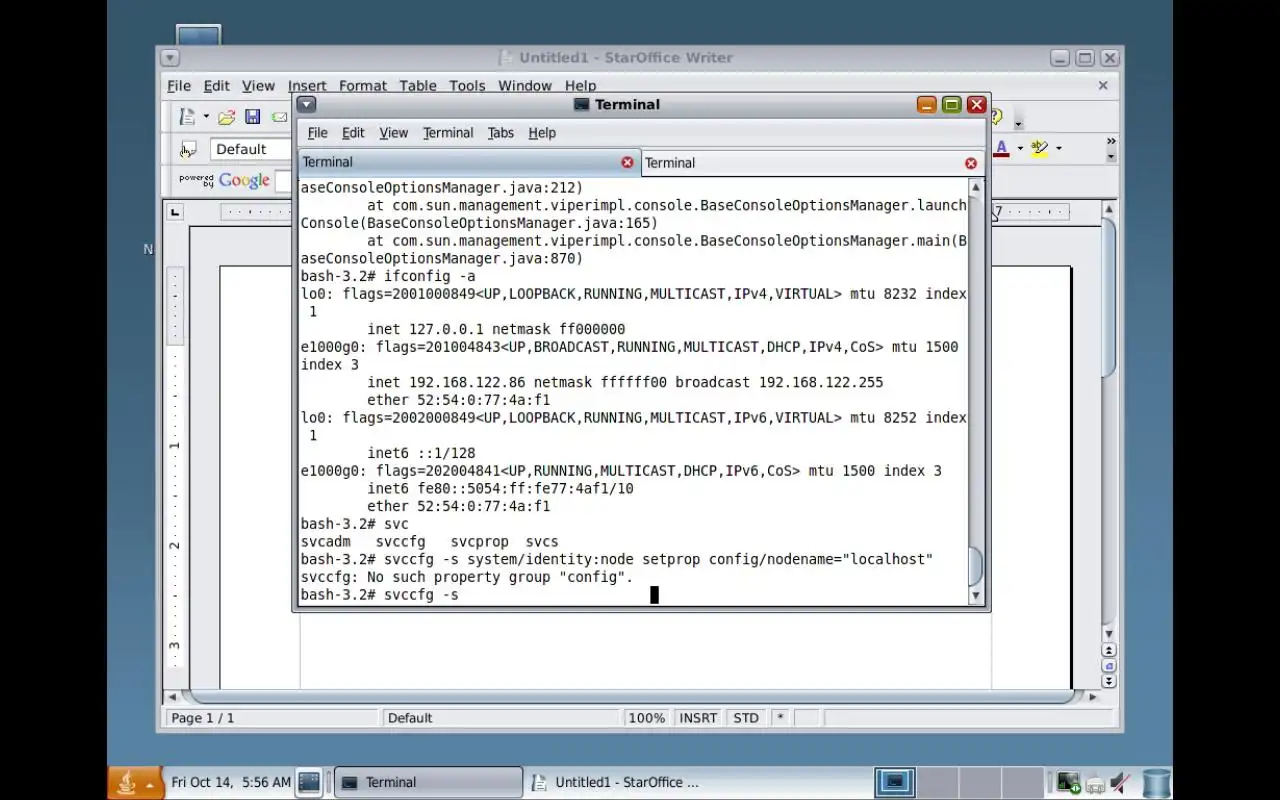This screenshot has height=800, width=1280.
Task: Click the 'bash-3.2# ifconfig -a' command line
Action: 388,276
